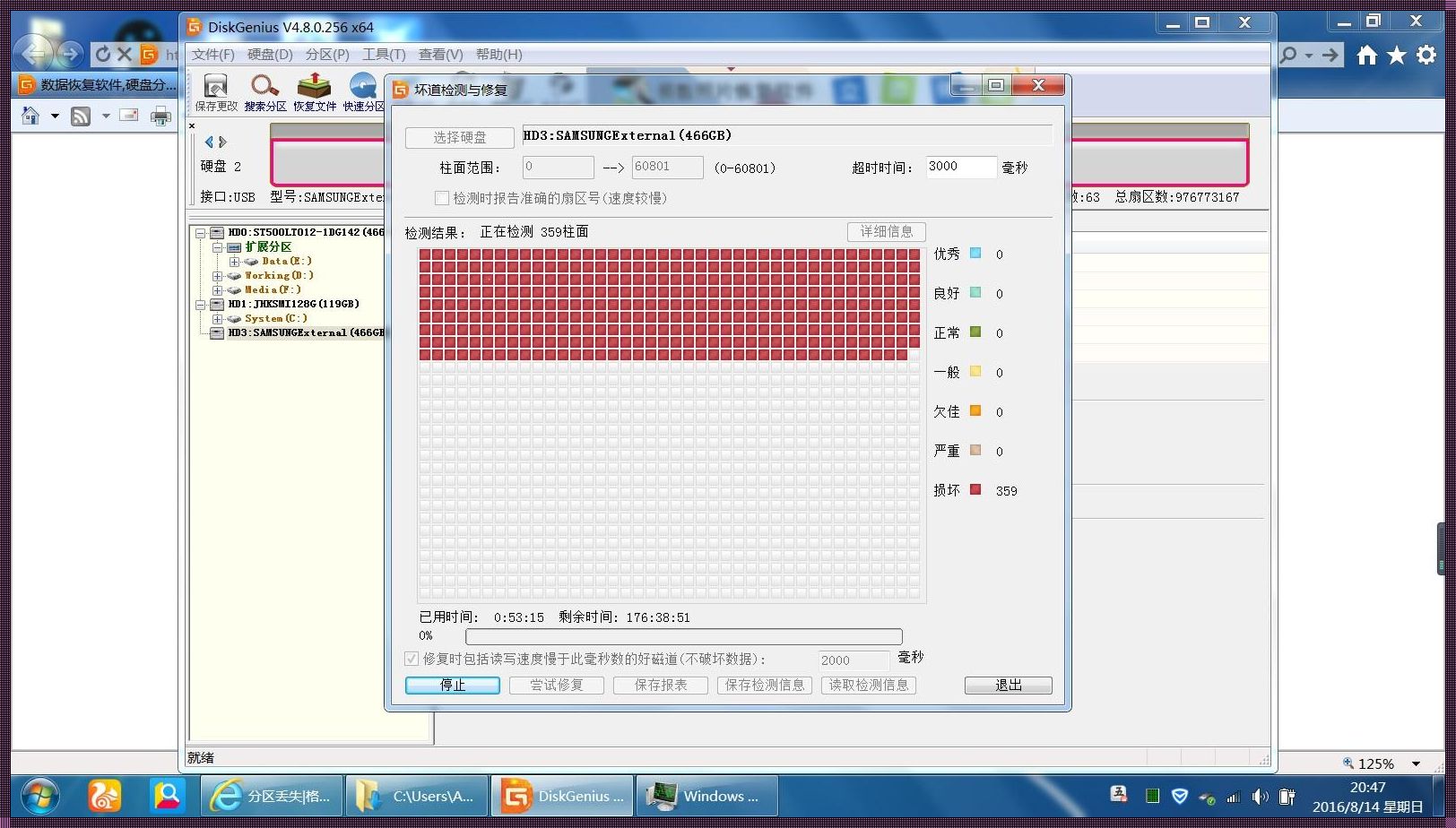Open dropdown arrow beside the RSS icon
Image resolution: width=1456 pixels, height=828 pixels.
point(106,116)
